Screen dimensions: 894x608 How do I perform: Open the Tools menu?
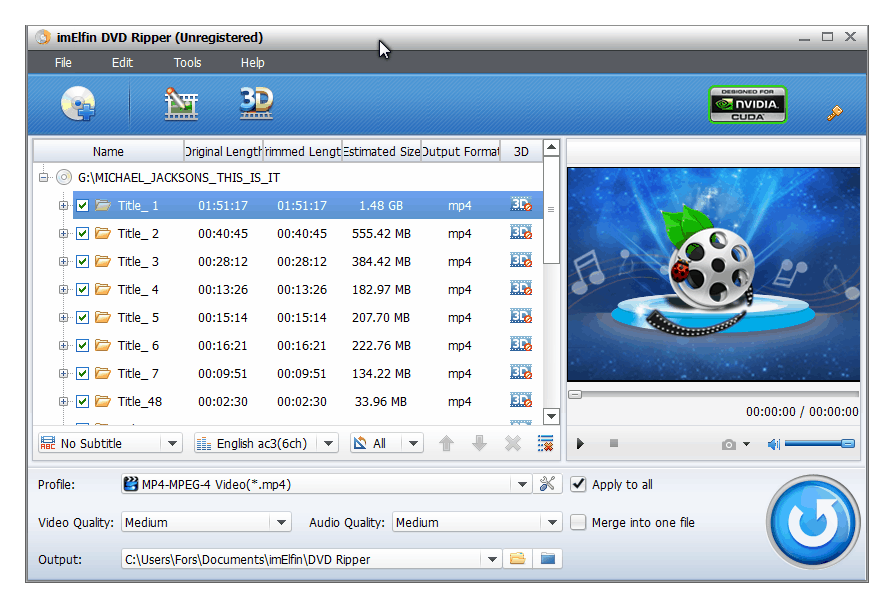[188, 63]
